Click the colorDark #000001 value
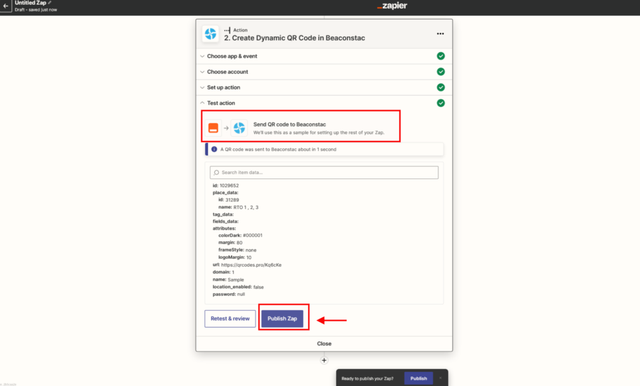 [253, 235]
